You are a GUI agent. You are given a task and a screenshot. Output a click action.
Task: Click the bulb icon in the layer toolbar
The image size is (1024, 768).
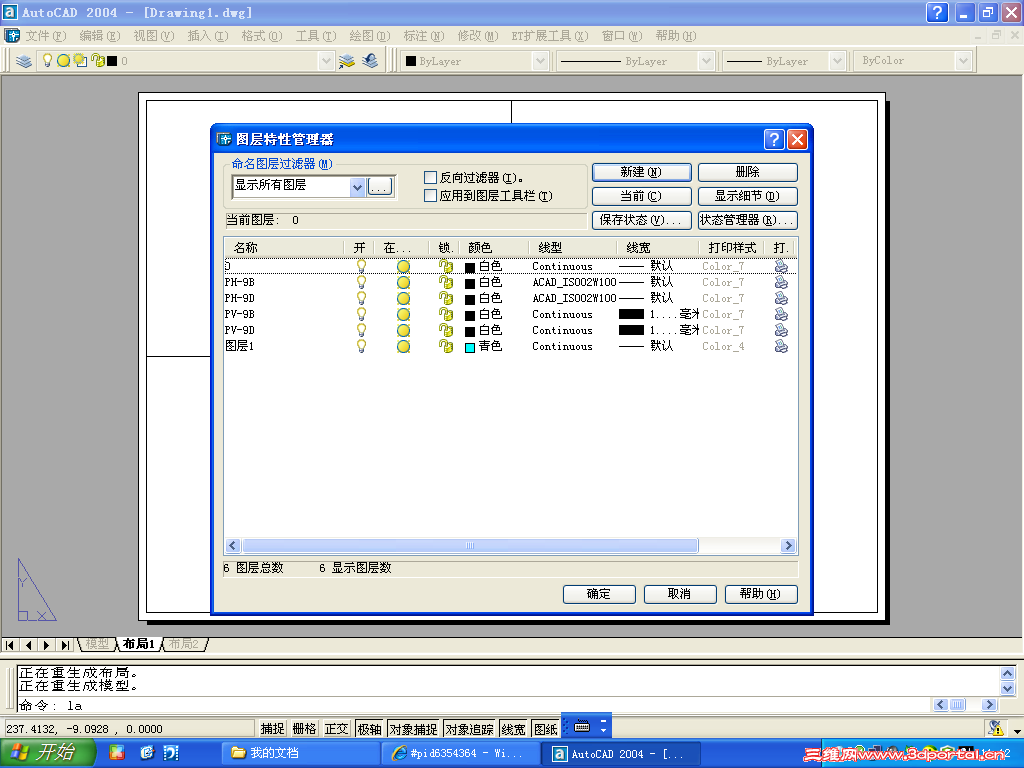click(47, 61)
